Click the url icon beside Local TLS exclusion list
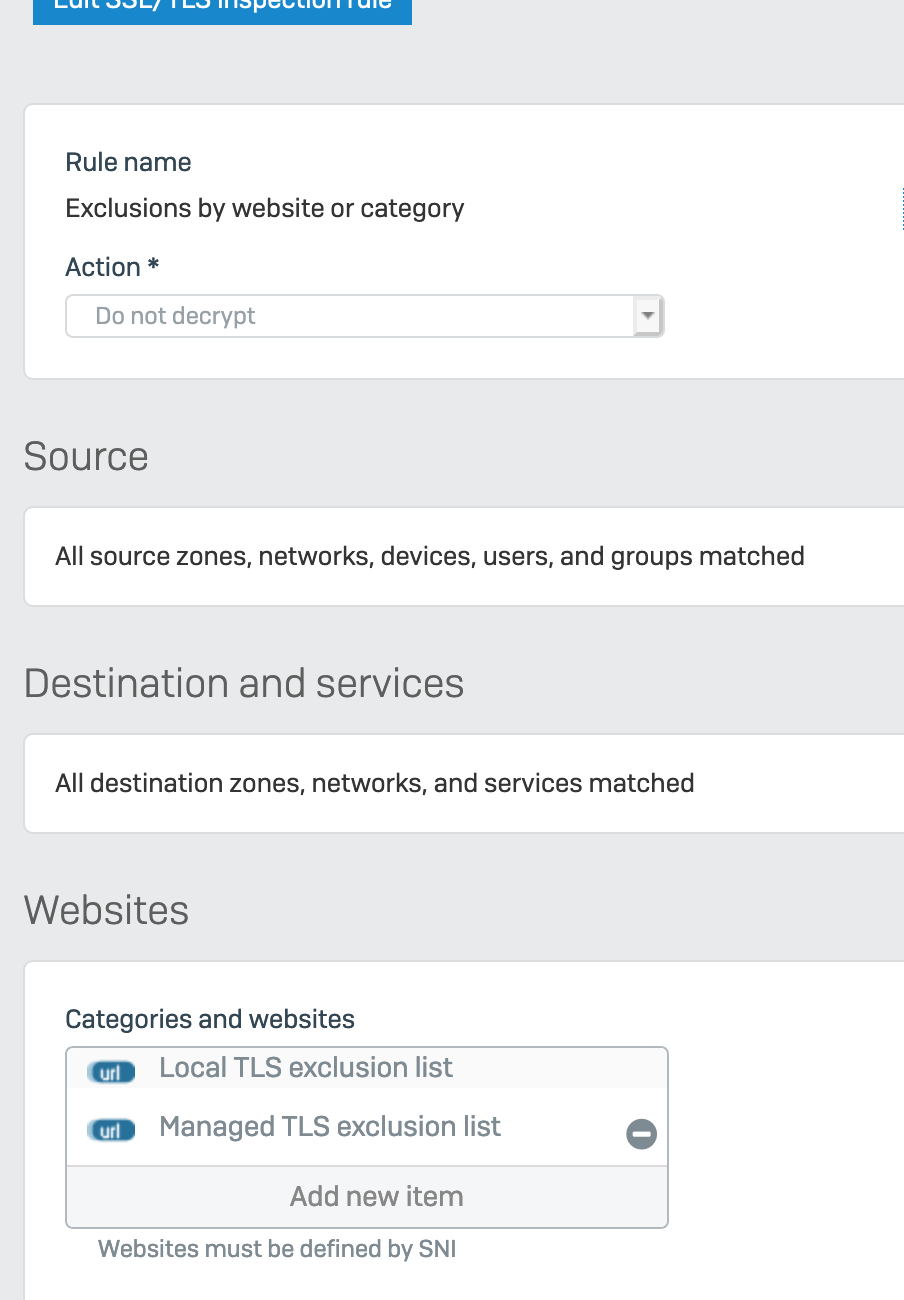 point(111,1073)
